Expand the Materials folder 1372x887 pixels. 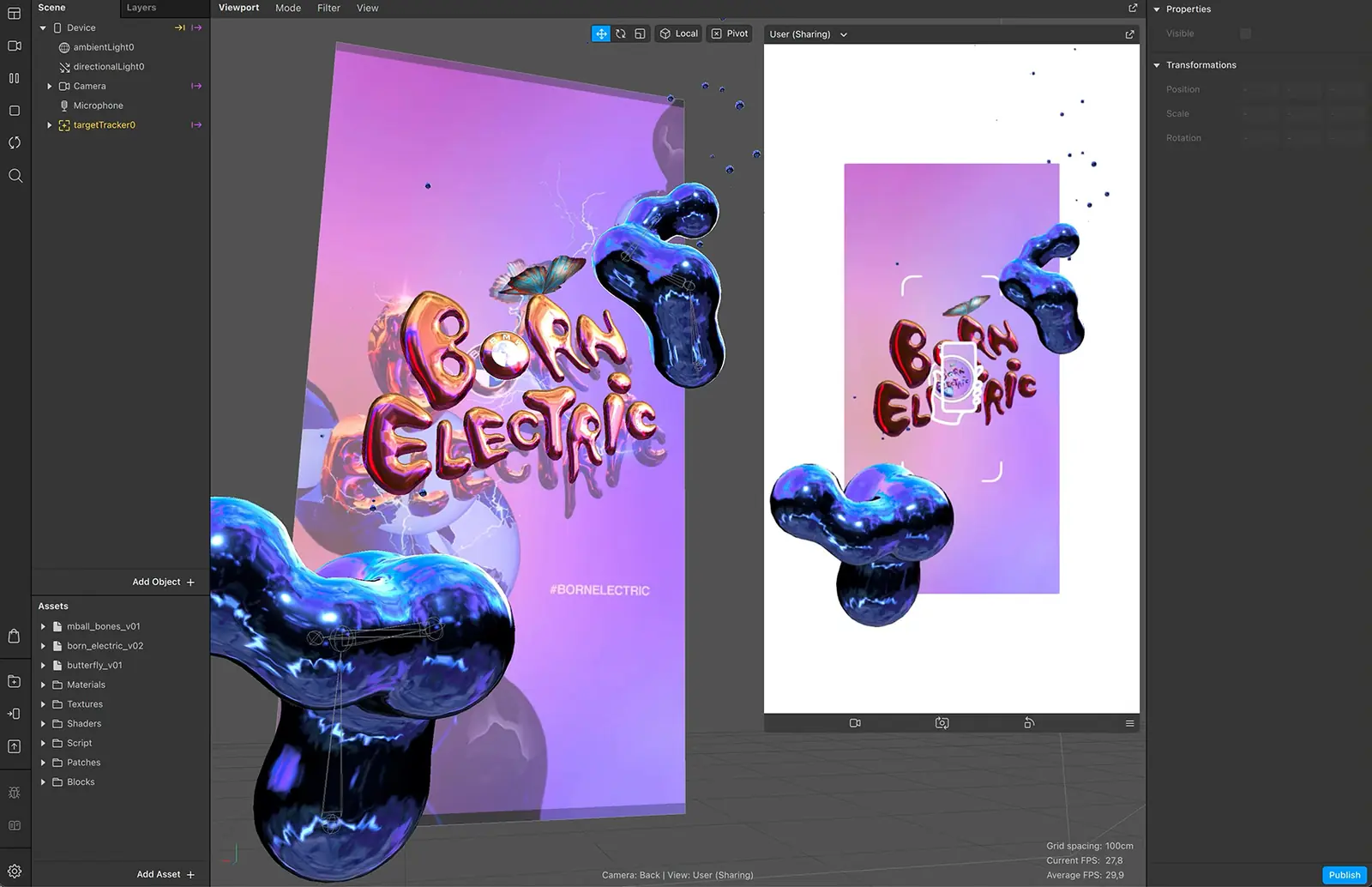coord(43,685)
